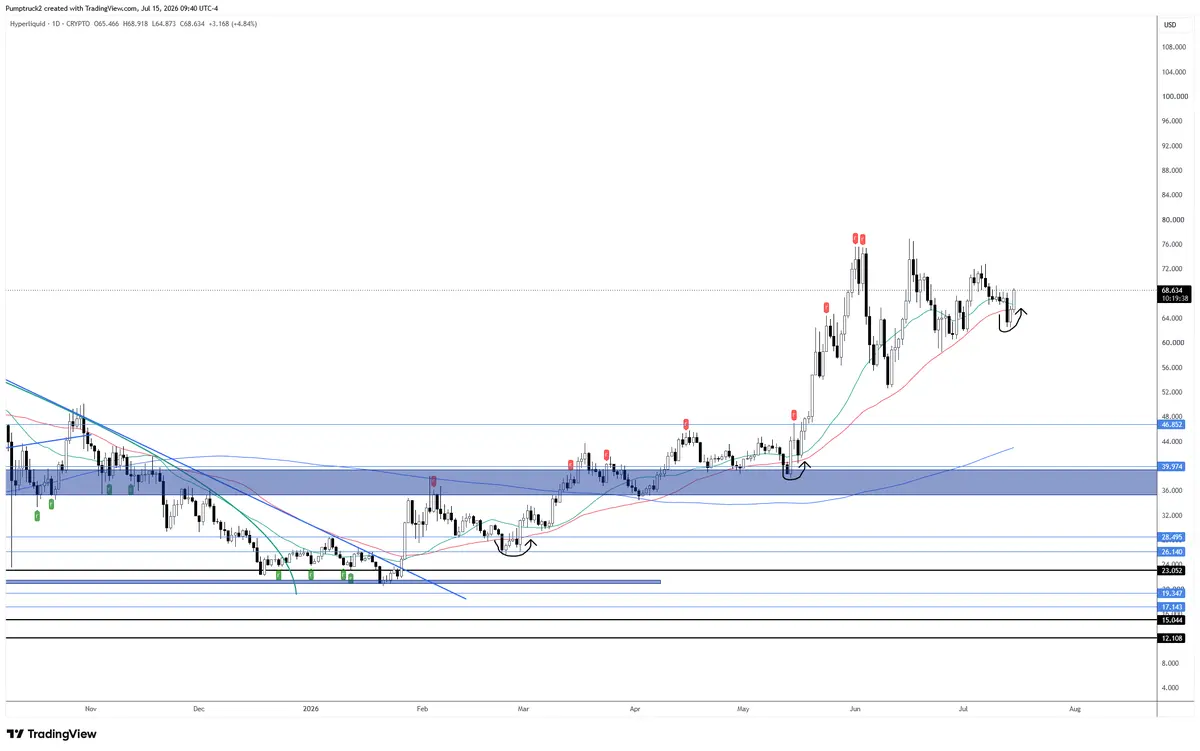
Task: Click the 84.000 price axis tick
Action: [x=1173, y=195]
